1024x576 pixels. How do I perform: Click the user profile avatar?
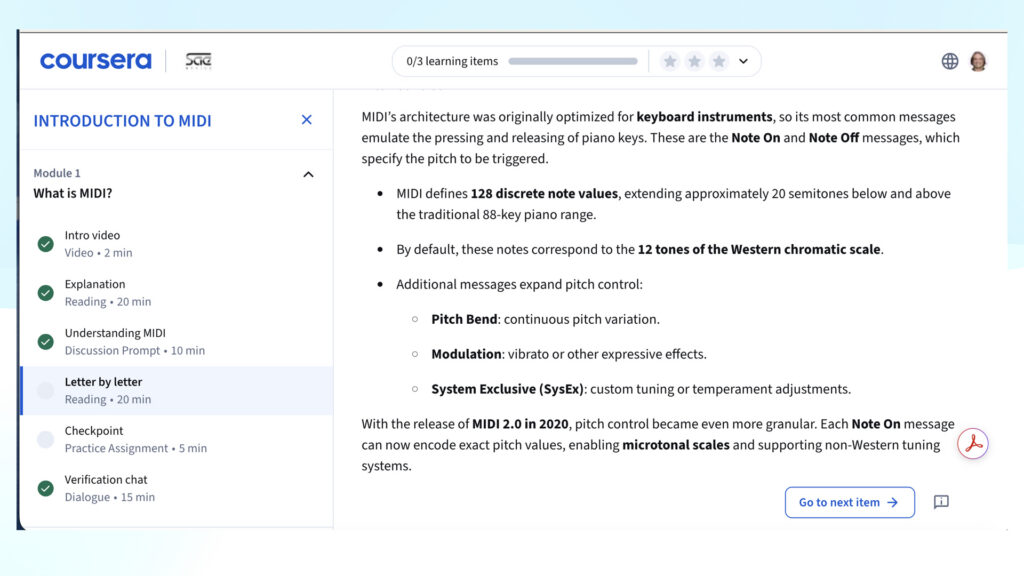[x=978, y=60]
